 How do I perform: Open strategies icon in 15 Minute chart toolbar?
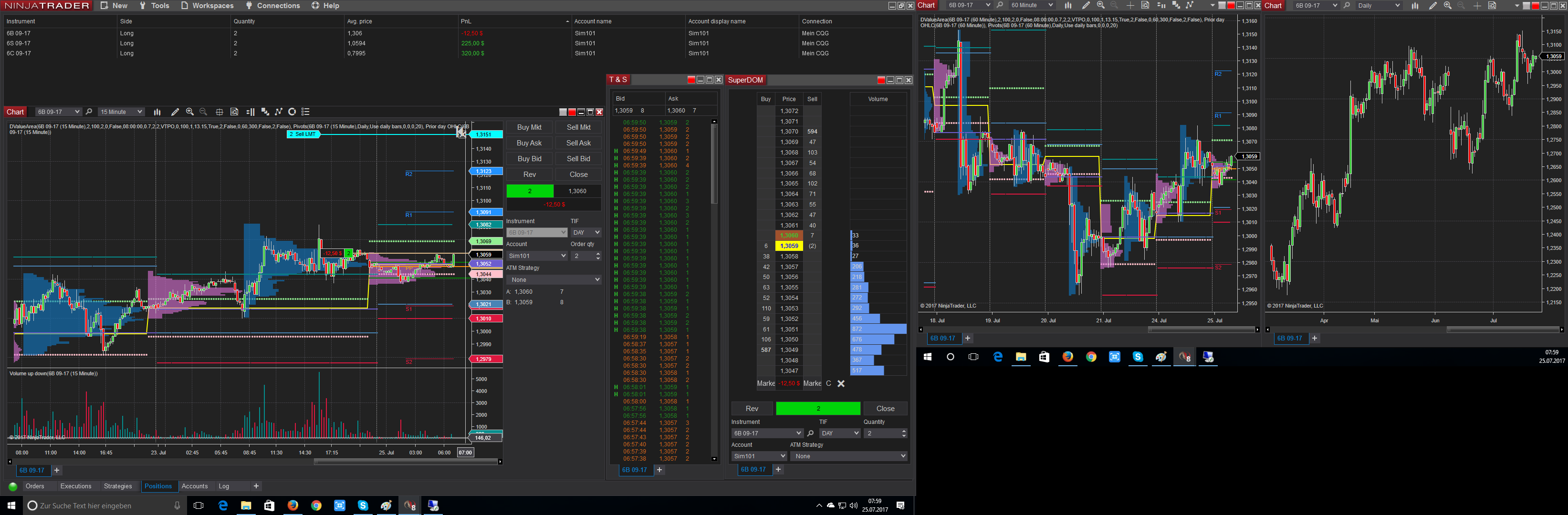(279, 112)
